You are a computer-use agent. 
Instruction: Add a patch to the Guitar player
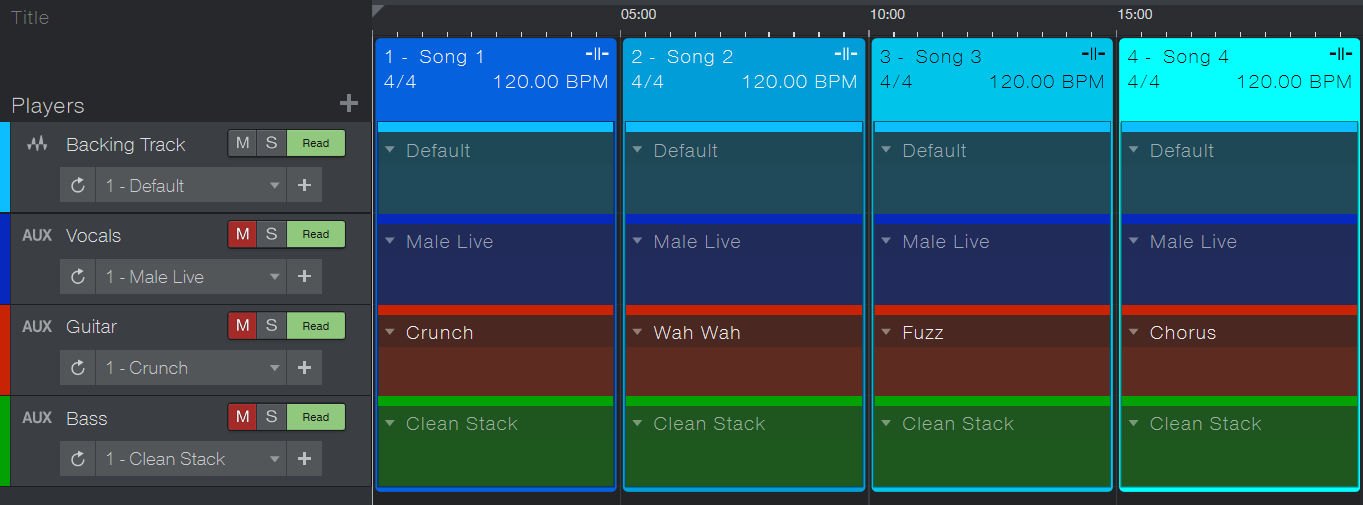click(305, 368)
